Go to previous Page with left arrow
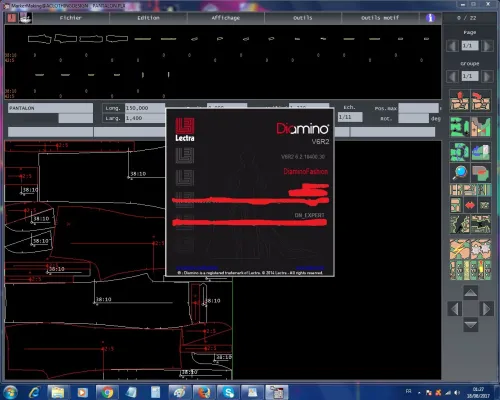The image size is (500, 400). [x=452, y=46]
